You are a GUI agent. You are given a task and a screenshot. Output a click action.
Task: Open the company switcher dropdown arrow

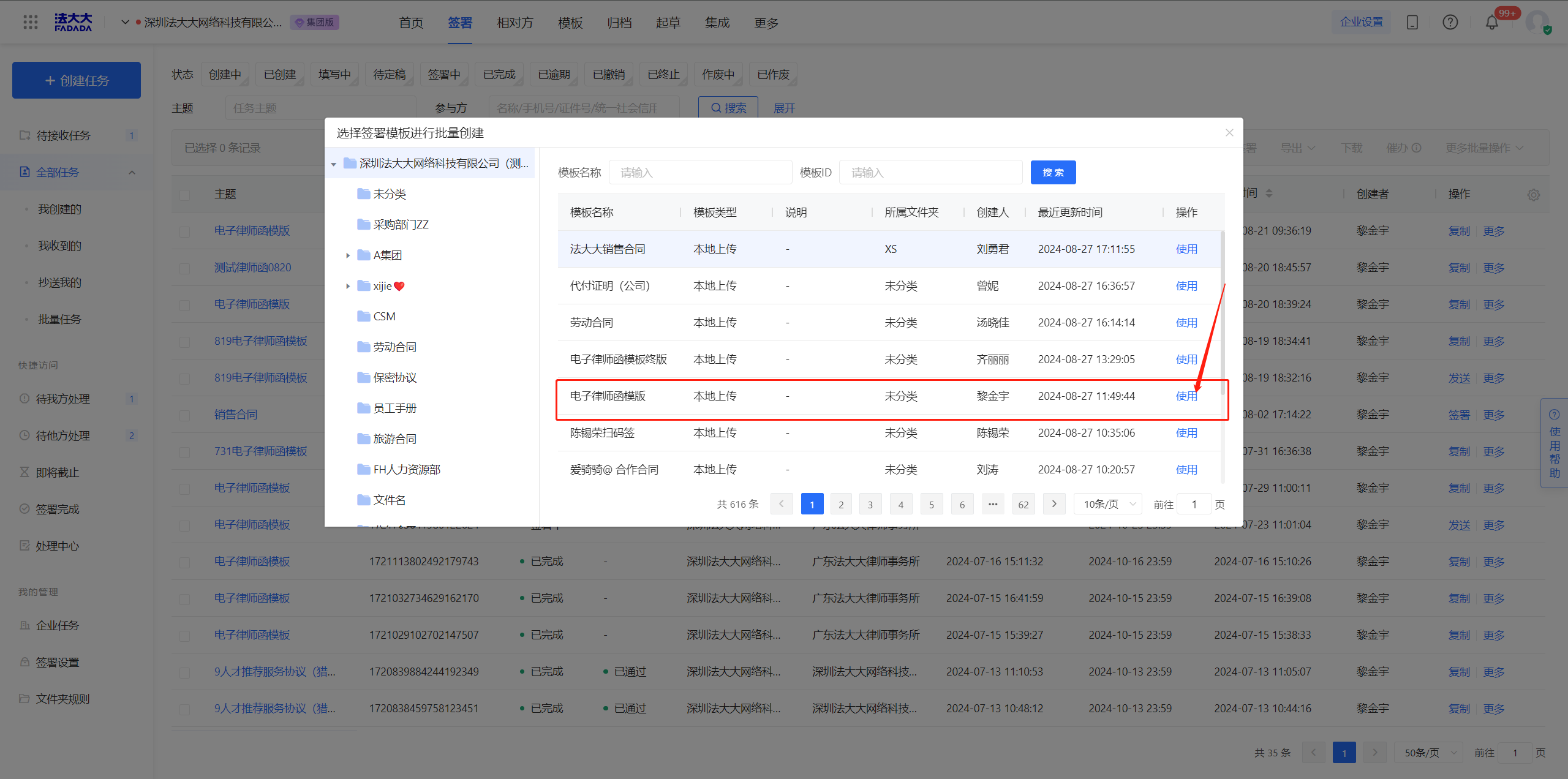tap(124, 22)
